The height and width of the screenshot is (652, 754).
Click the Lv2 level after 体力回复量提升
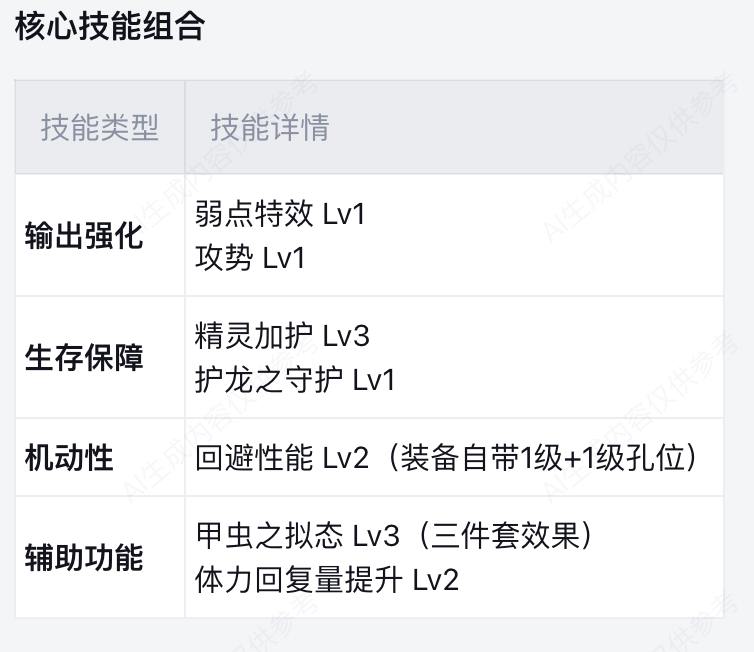[436, 580]
